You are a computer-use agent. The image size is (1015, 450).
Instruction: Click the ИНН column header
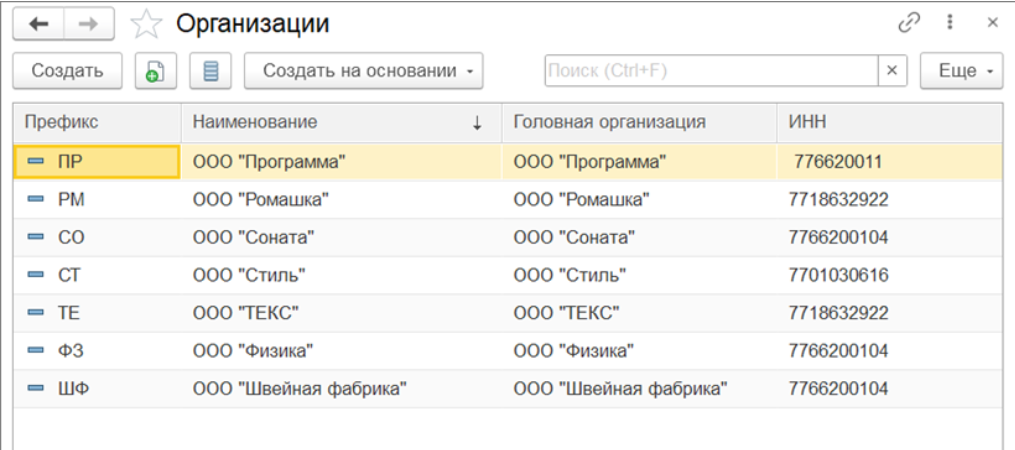coord(889,122)
